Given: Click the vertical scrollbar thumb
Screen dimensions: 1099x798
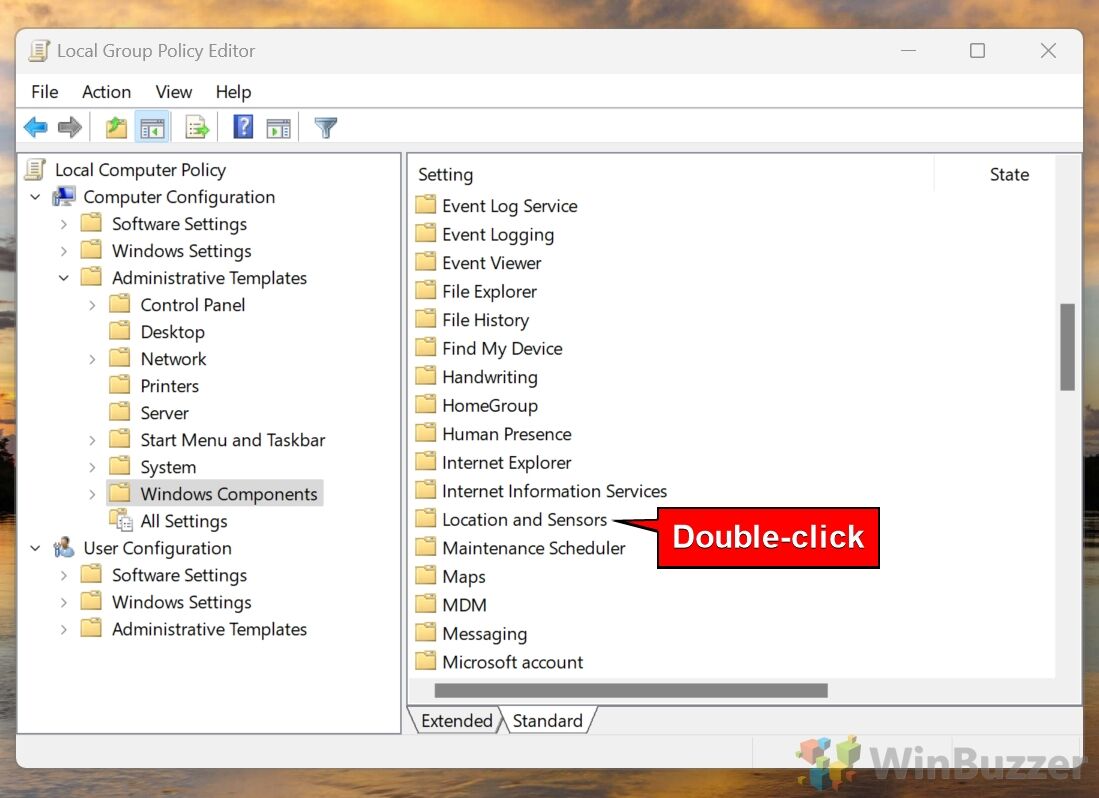Looking at the screenshot, I should 1067,346.
